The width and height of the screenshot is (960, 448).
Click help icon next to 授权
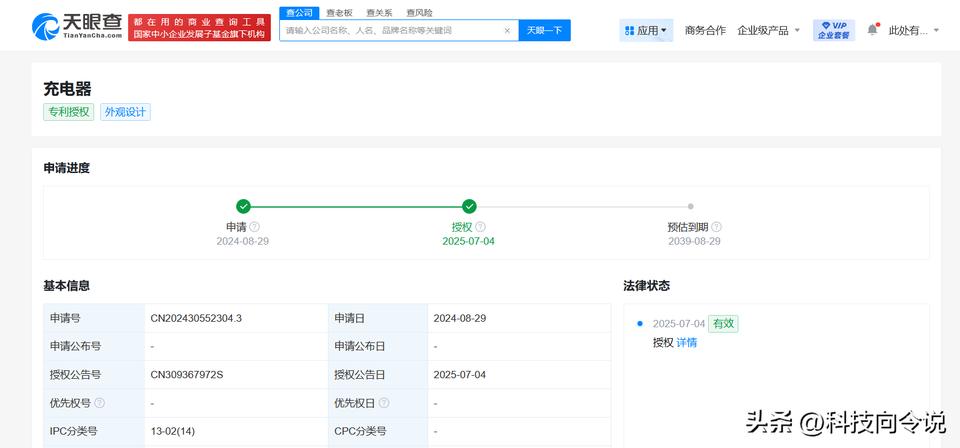coord(481,227)
